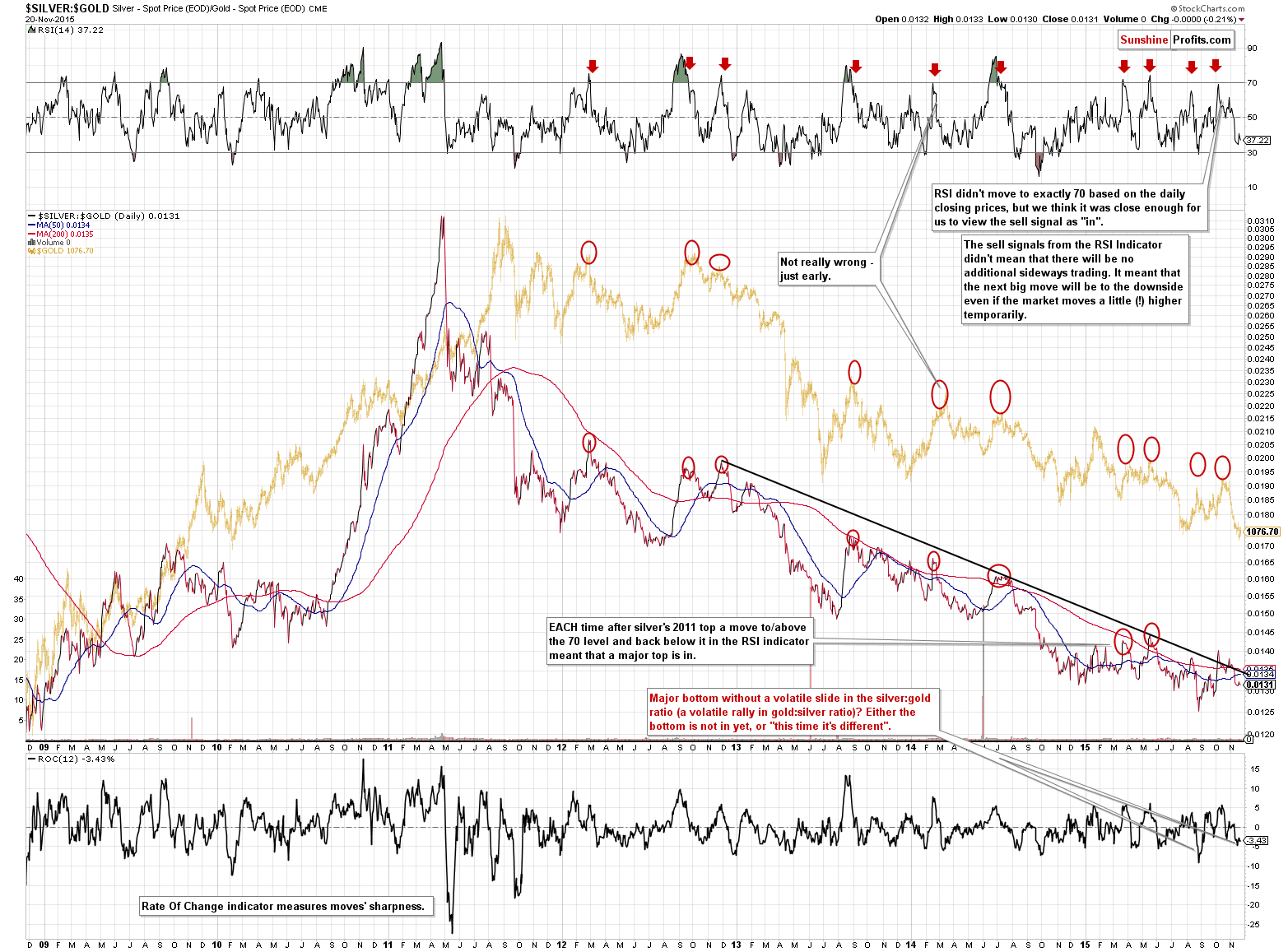Click the 'RSI didn't move to exactly 70' annotation

1069,207
